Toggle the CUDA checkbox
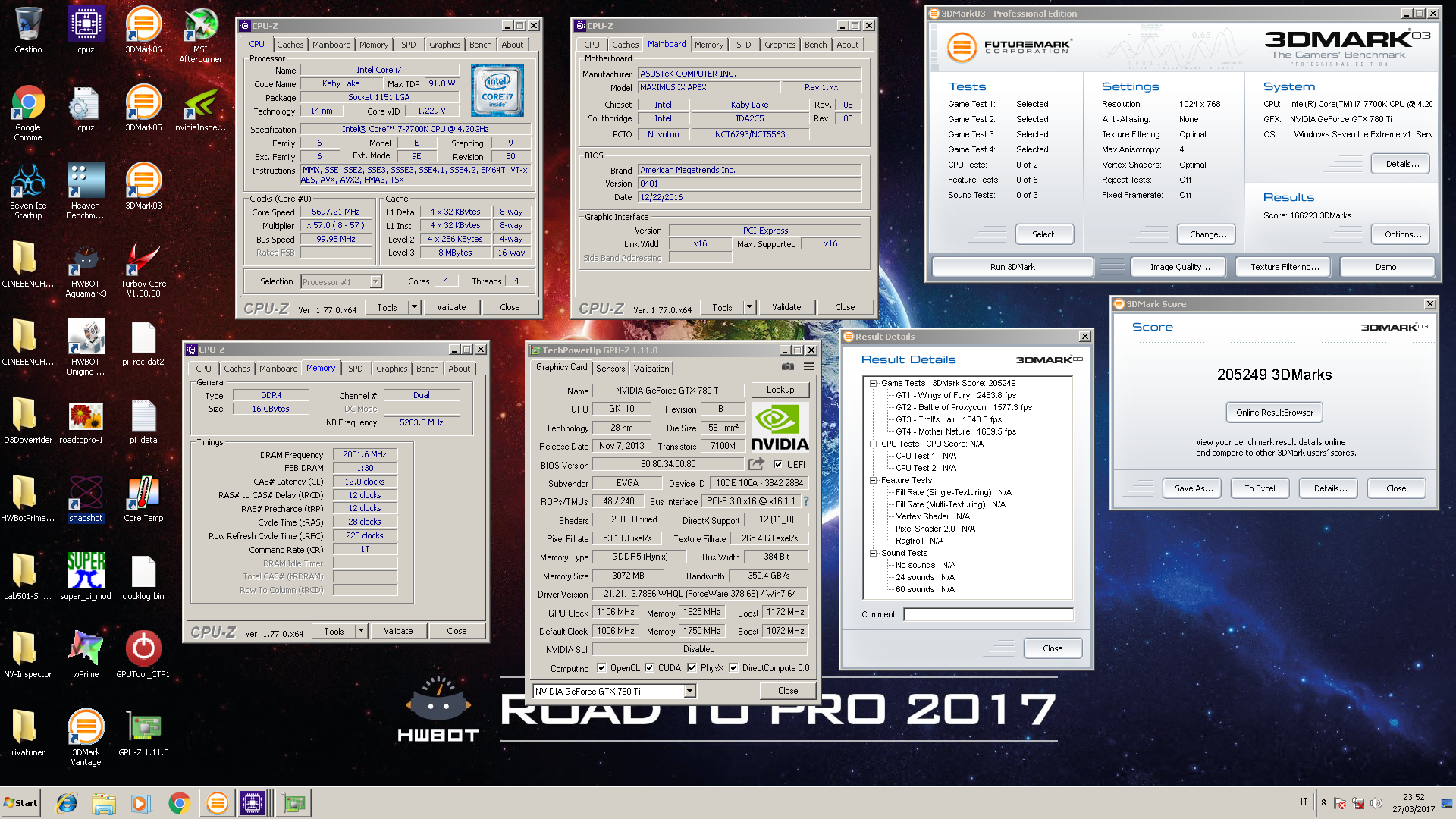The height and width of the screenshot is (819, 1456). [649, 668]
